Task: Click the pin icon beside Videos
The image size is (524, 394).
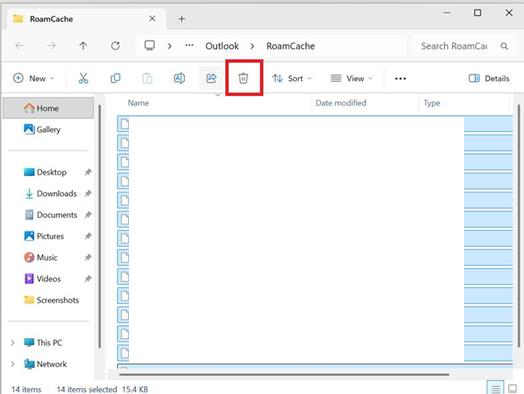Action: point(88,279)
